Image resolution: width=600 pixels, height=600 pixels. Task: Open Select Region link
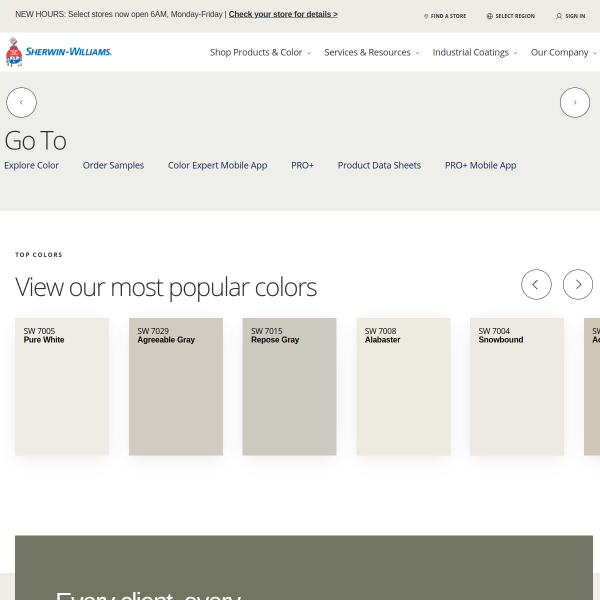515,16
